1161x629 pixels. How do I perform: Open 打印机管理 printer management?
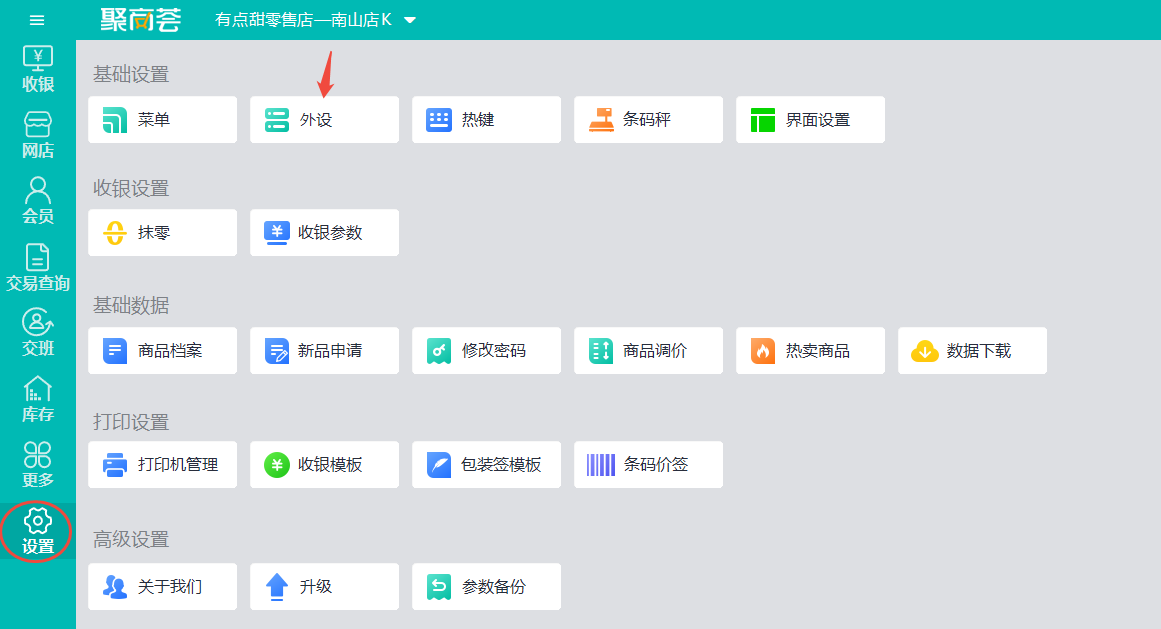[x=162, y=465]
